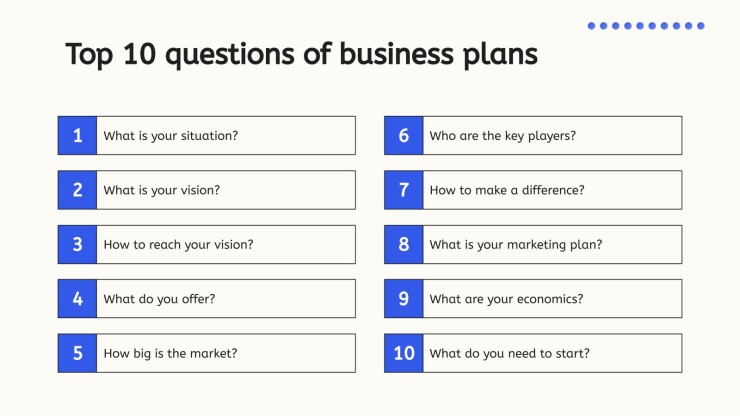The height and width of the screenshot is (416, 740).
Task: Select the blue number 5 box
Action: point(77,353)
